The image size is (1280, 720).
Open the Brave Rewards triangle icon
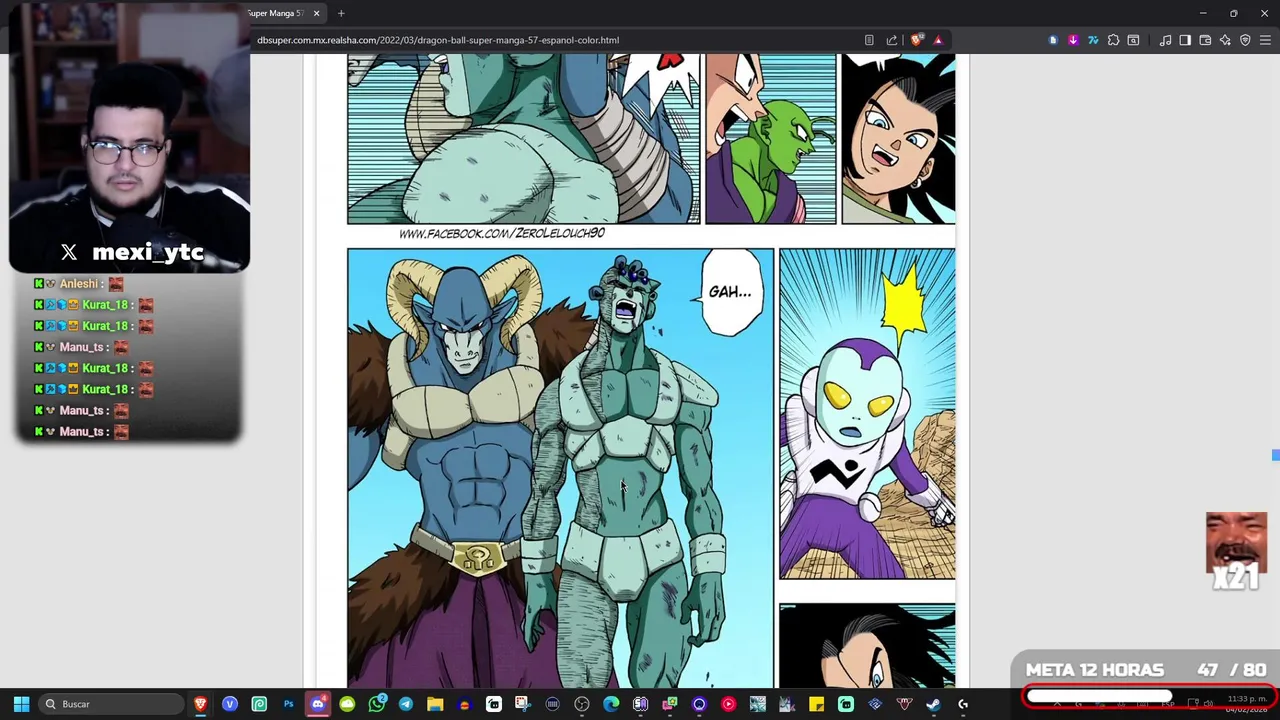tap(938, 40)
